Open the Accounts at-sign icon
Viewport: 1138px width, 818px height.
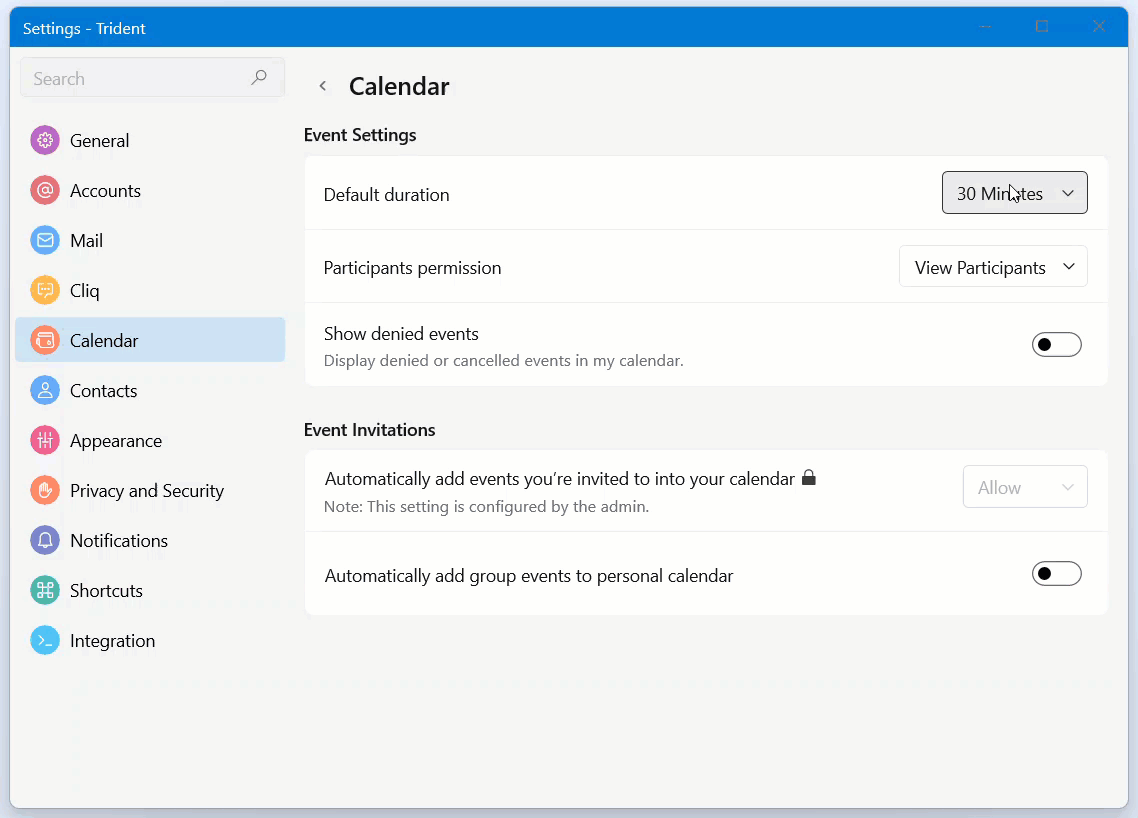pyautogui.click(x=45, y=191)
